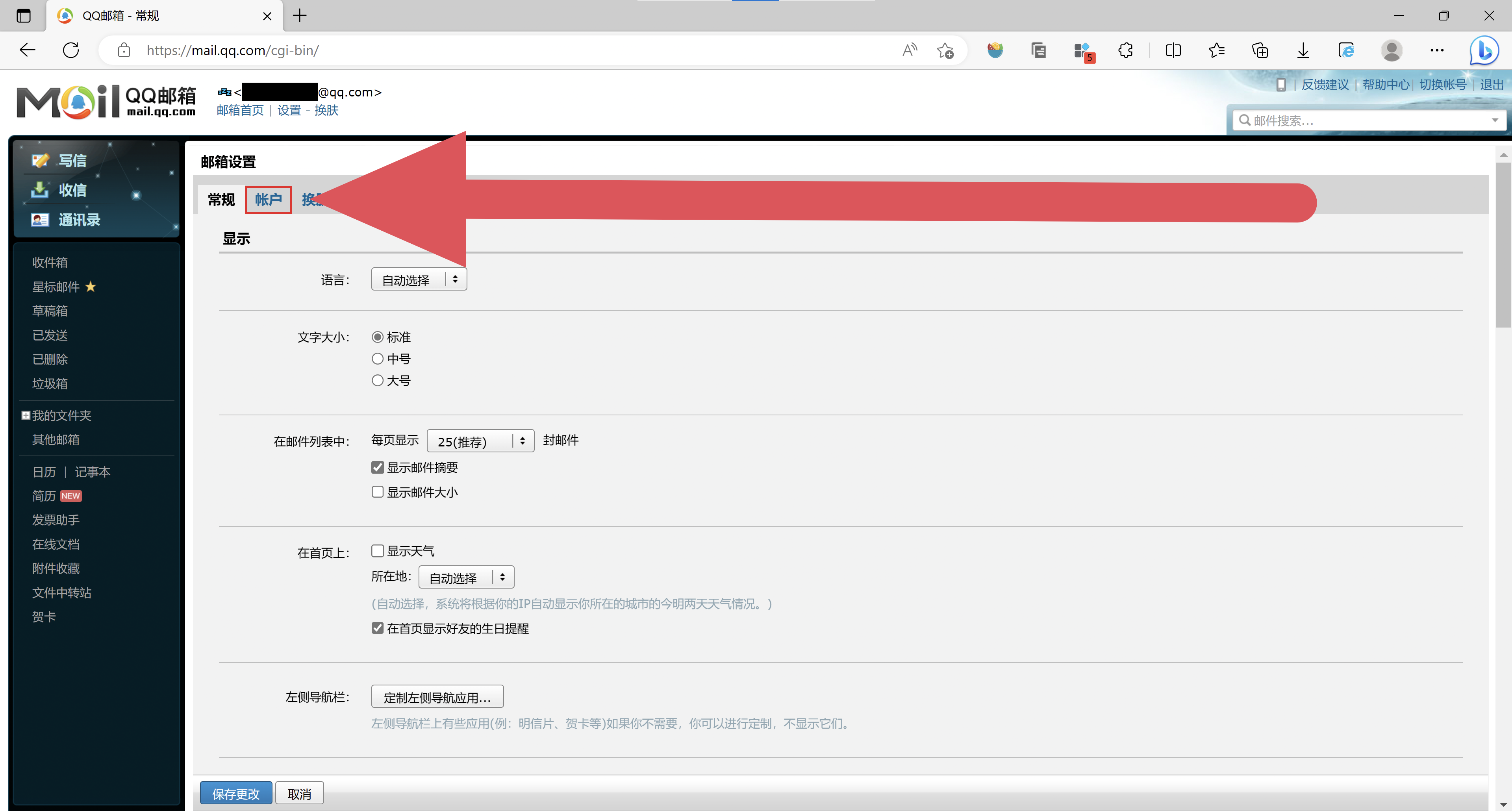Click the 保存更改 save button
The image size is (1512, 811).
[235, 793]
